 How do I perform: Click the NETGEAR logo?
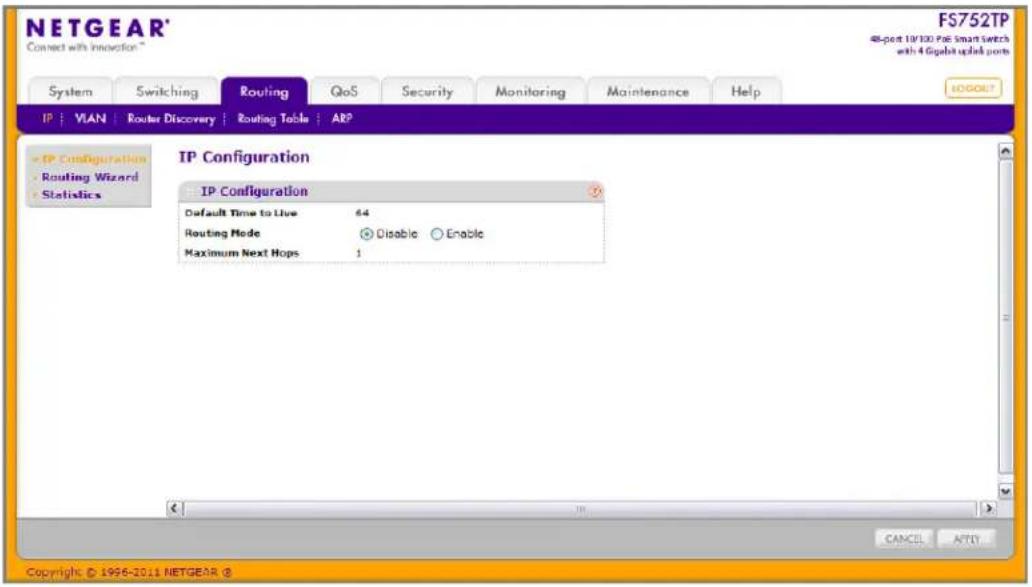(97, 28)
